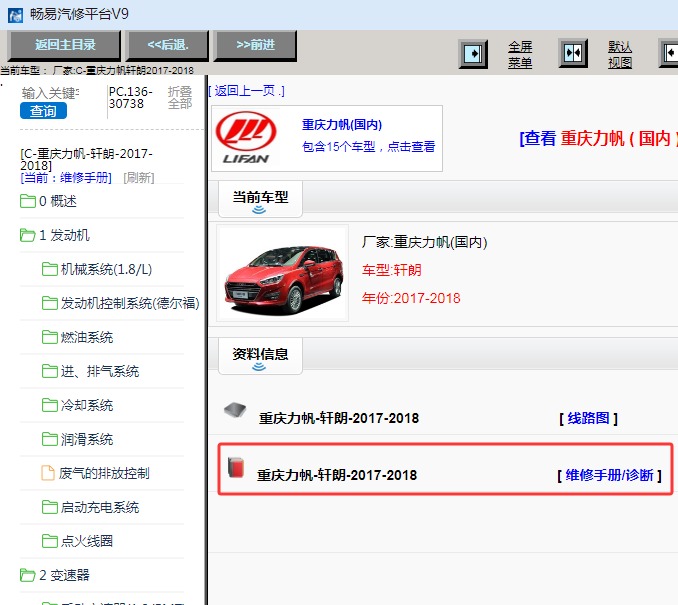Select the 2 变速器 tree item
Screen dimensions: 678x605
[x=64, y=575]
